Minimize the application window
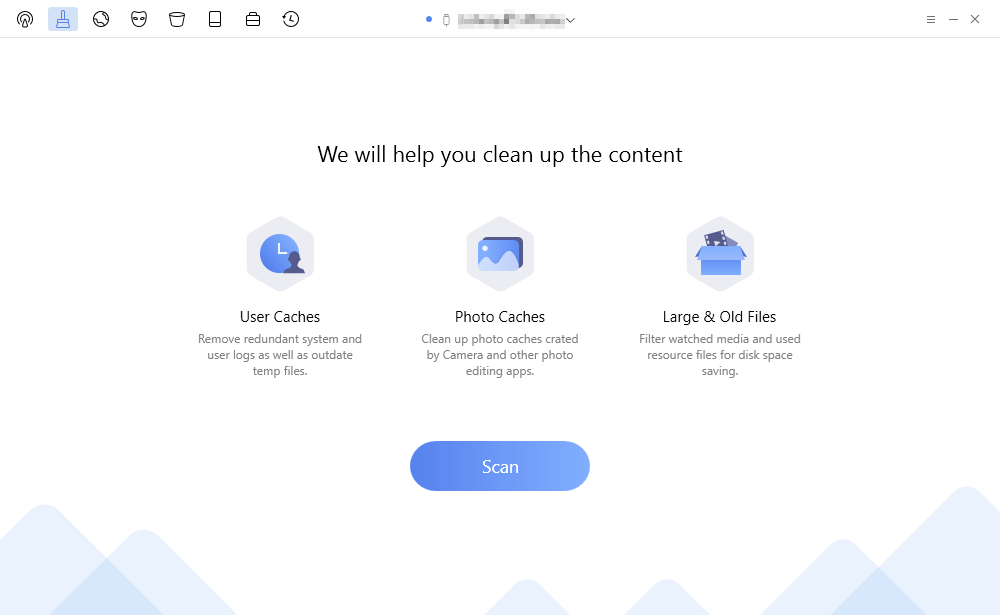The height and width of the screenshot is (615, 1000). click(953, 20)
